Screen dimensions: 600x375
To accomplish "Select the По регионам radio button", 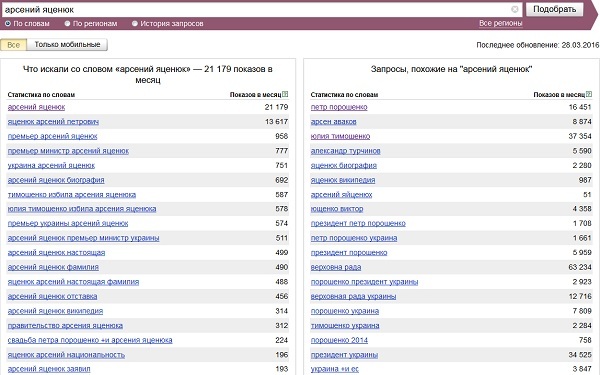I will (x=67, y=24).
